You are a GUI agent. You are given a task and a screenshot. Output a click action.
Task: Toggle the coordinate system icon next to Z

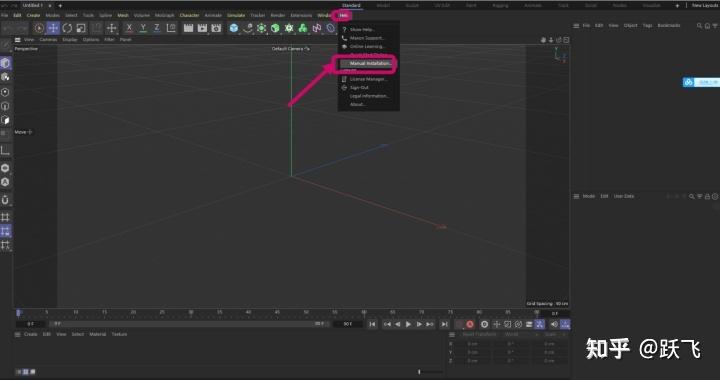(171, 28)
